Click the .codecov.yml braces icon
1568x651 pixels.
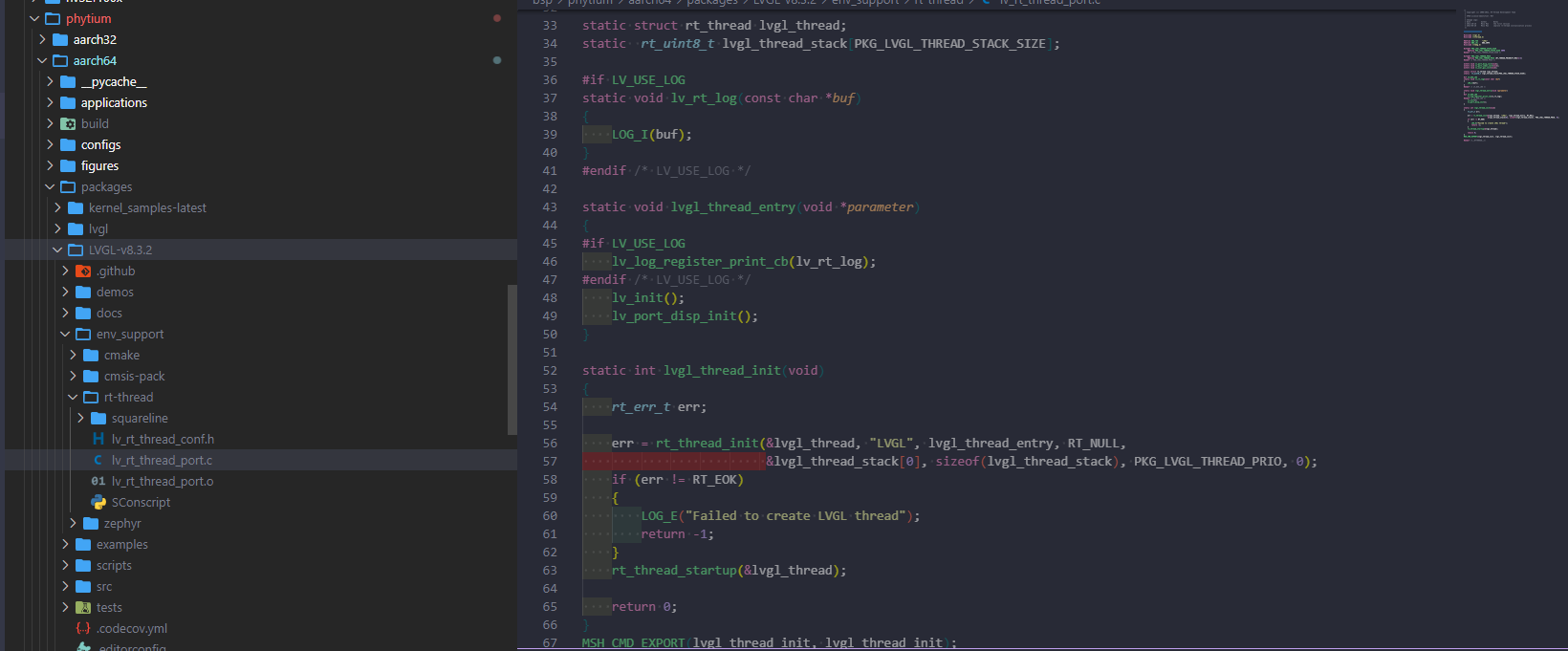[83, 629]
